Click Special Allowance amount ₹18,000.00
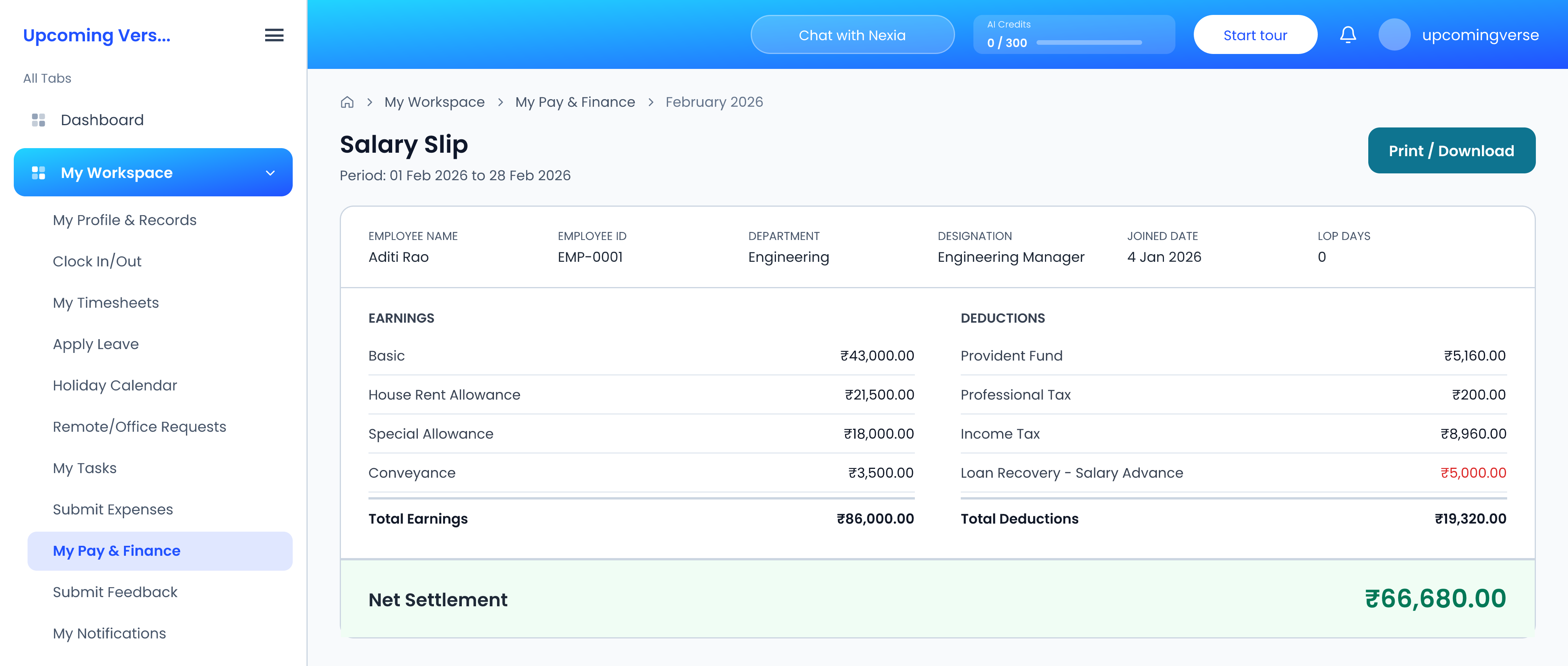 879,434
